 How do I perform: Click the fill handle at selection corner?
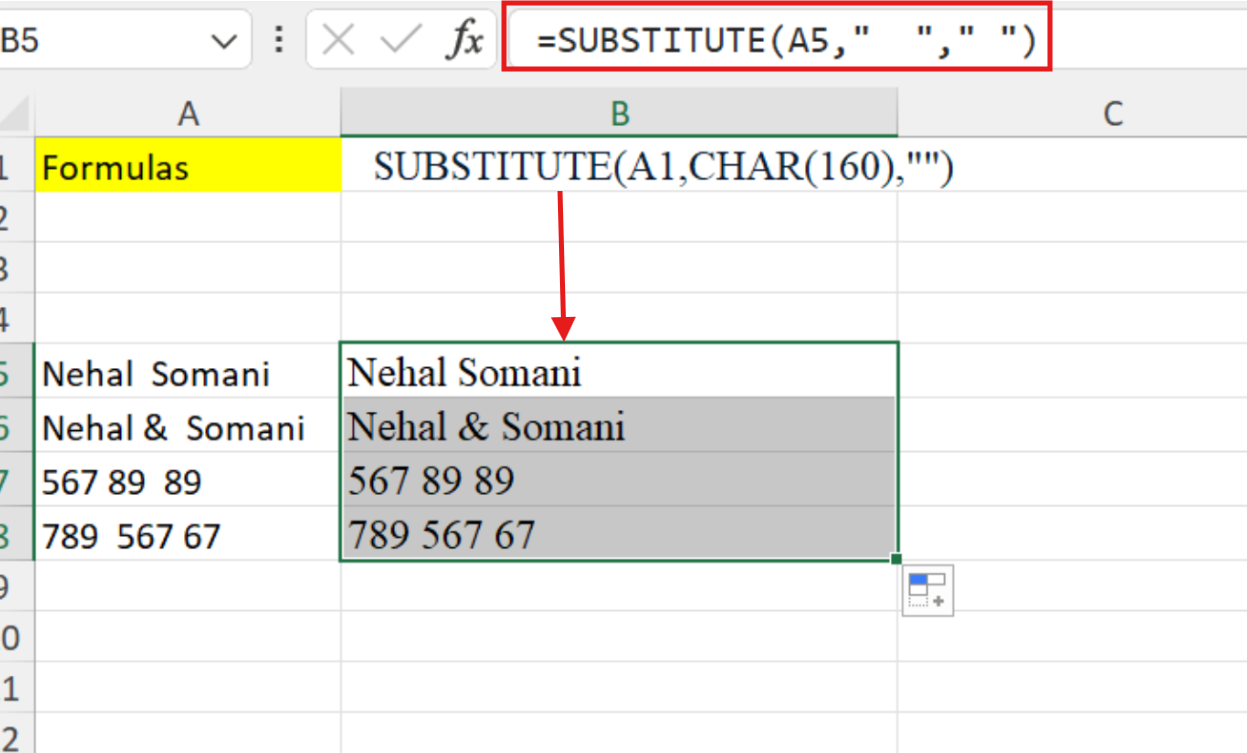coord(896,559)
